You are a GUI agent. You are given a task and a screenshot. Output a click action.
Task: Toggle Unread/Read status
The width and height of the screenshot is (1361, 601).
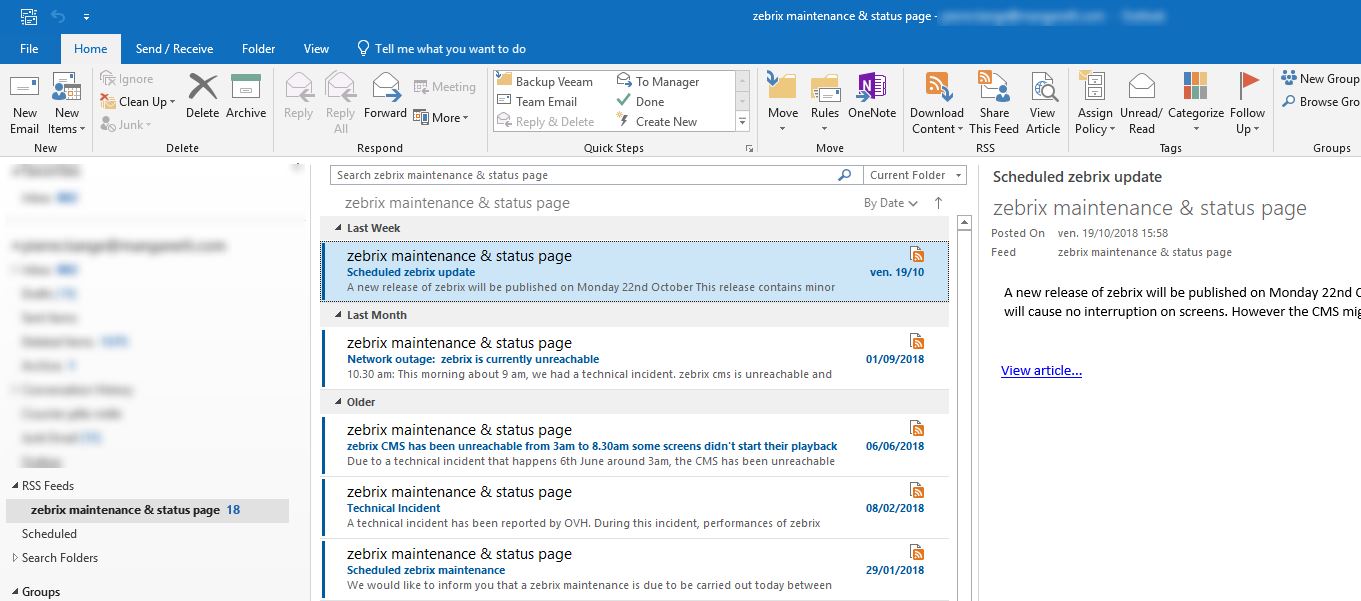(x=1141, y=102)
